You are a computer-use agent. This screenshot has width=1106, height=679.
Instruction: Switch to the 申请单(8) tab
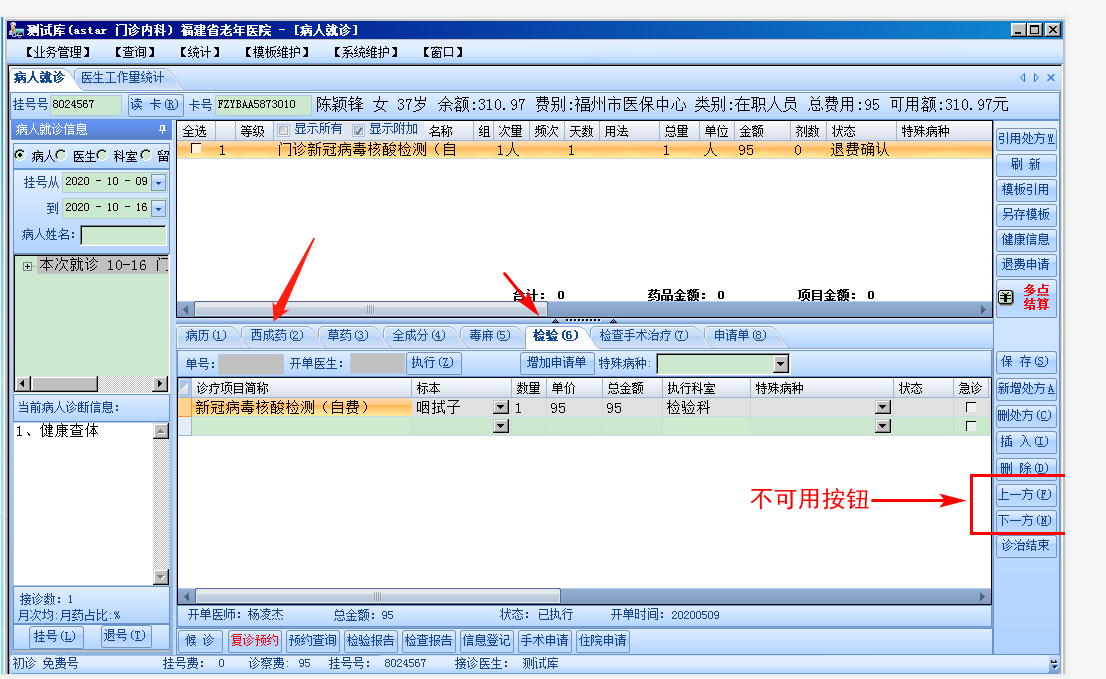739,336
